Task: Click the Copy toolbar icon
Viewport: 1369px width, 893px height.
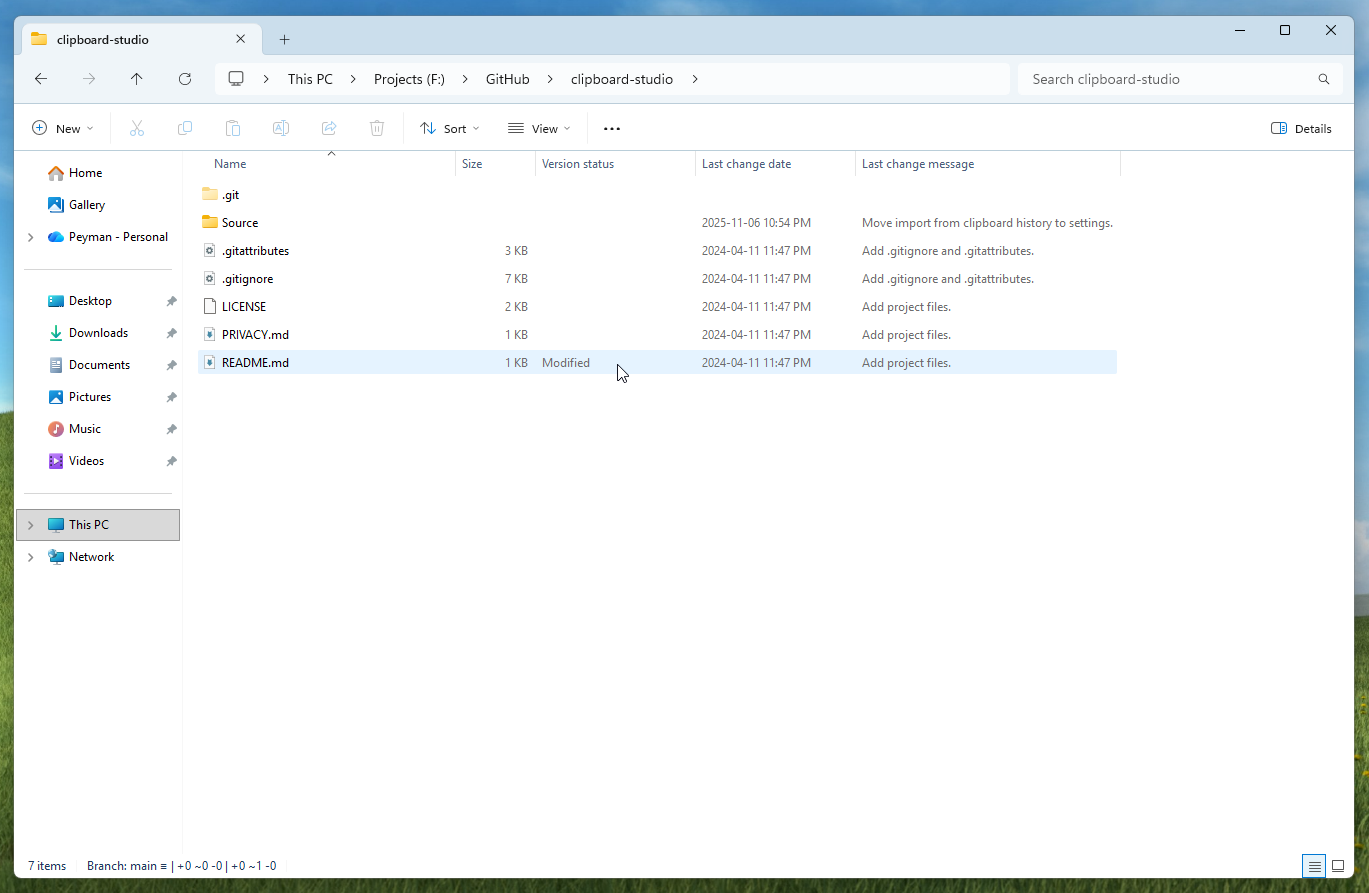Action: [x=185, y=128]
